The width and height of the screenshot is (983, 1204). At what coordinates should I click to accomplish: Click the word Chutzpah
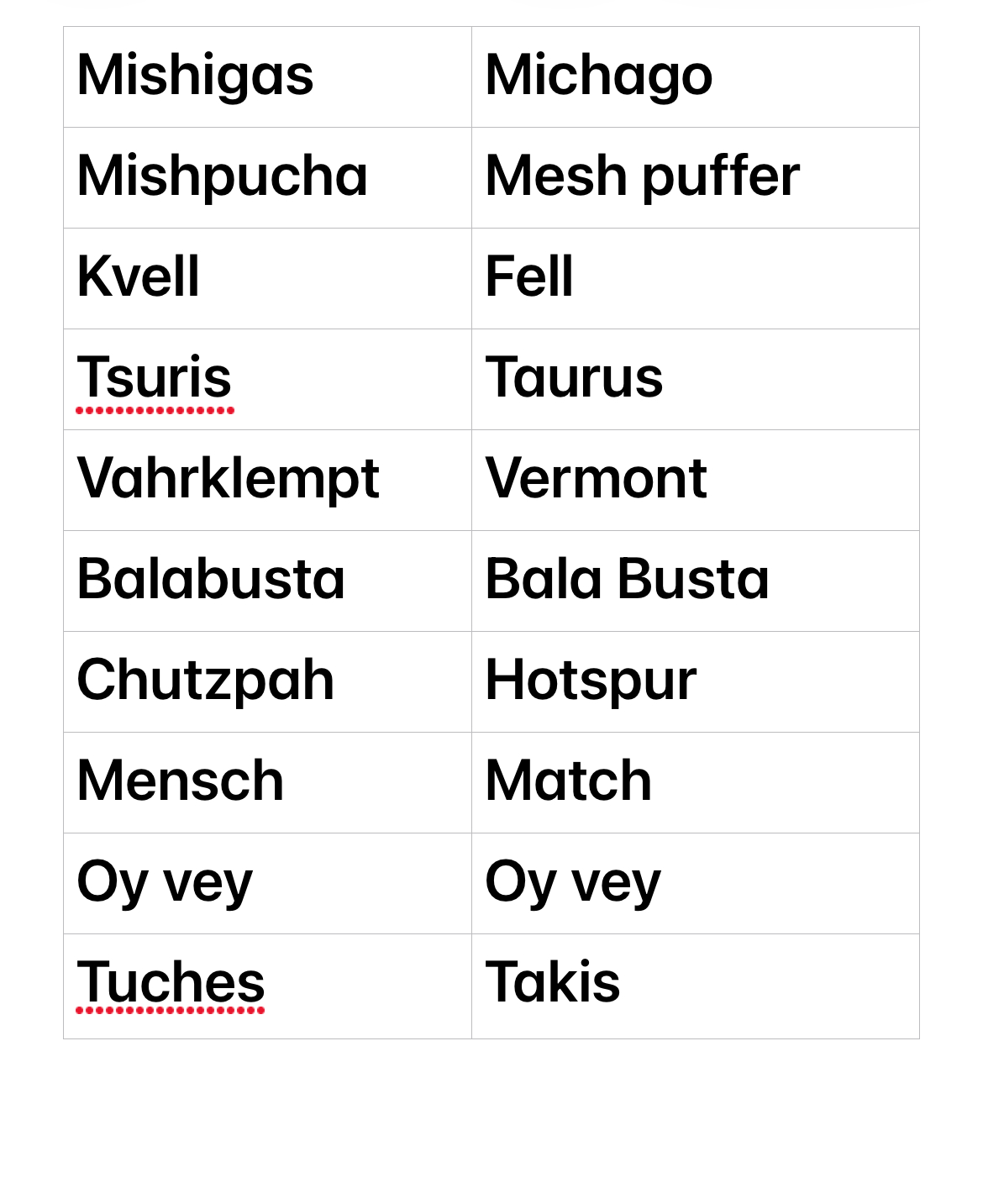click(206, 681)
